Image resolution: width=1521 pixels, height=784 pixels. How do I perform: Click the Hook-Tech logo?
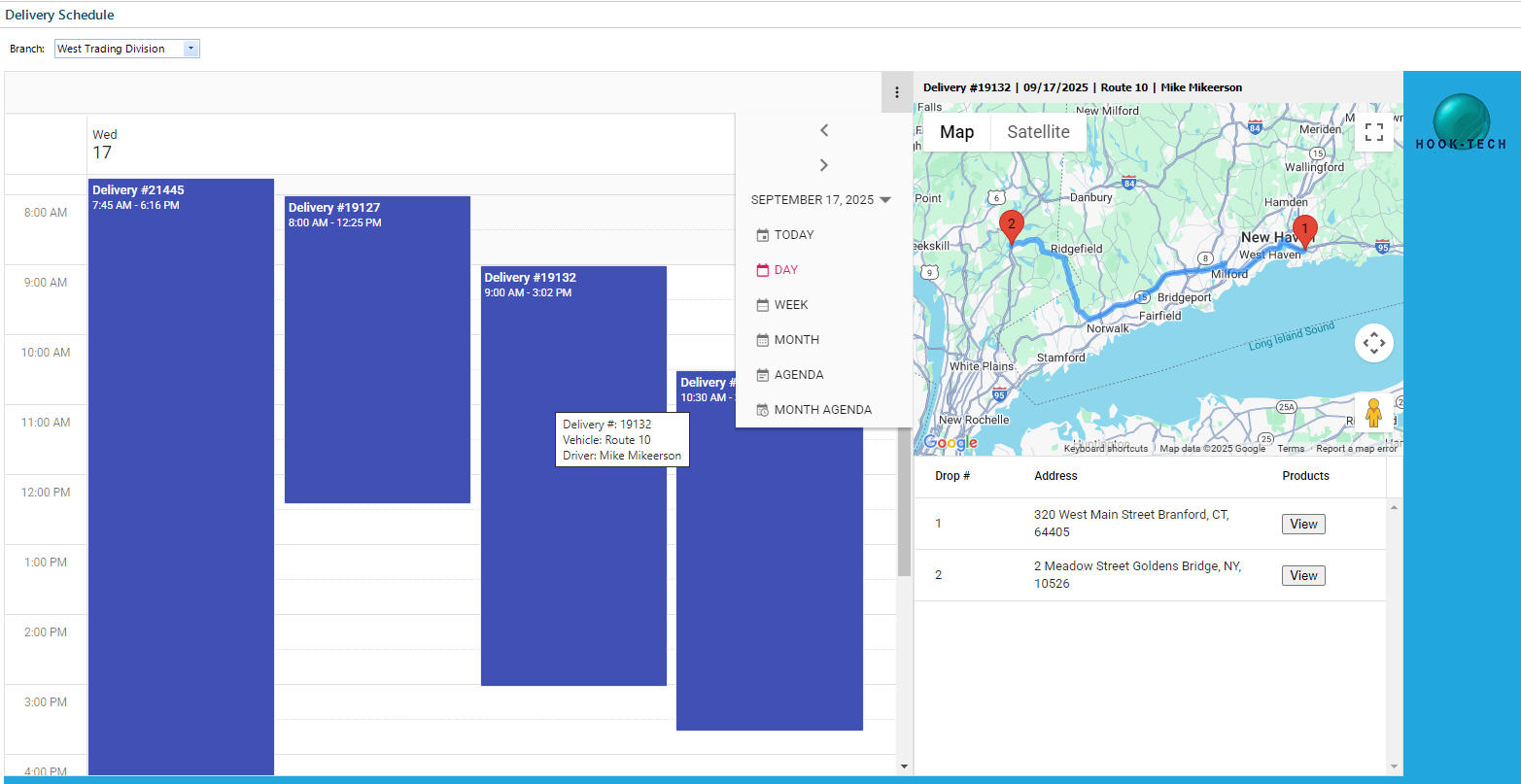tap(1461, 122)
